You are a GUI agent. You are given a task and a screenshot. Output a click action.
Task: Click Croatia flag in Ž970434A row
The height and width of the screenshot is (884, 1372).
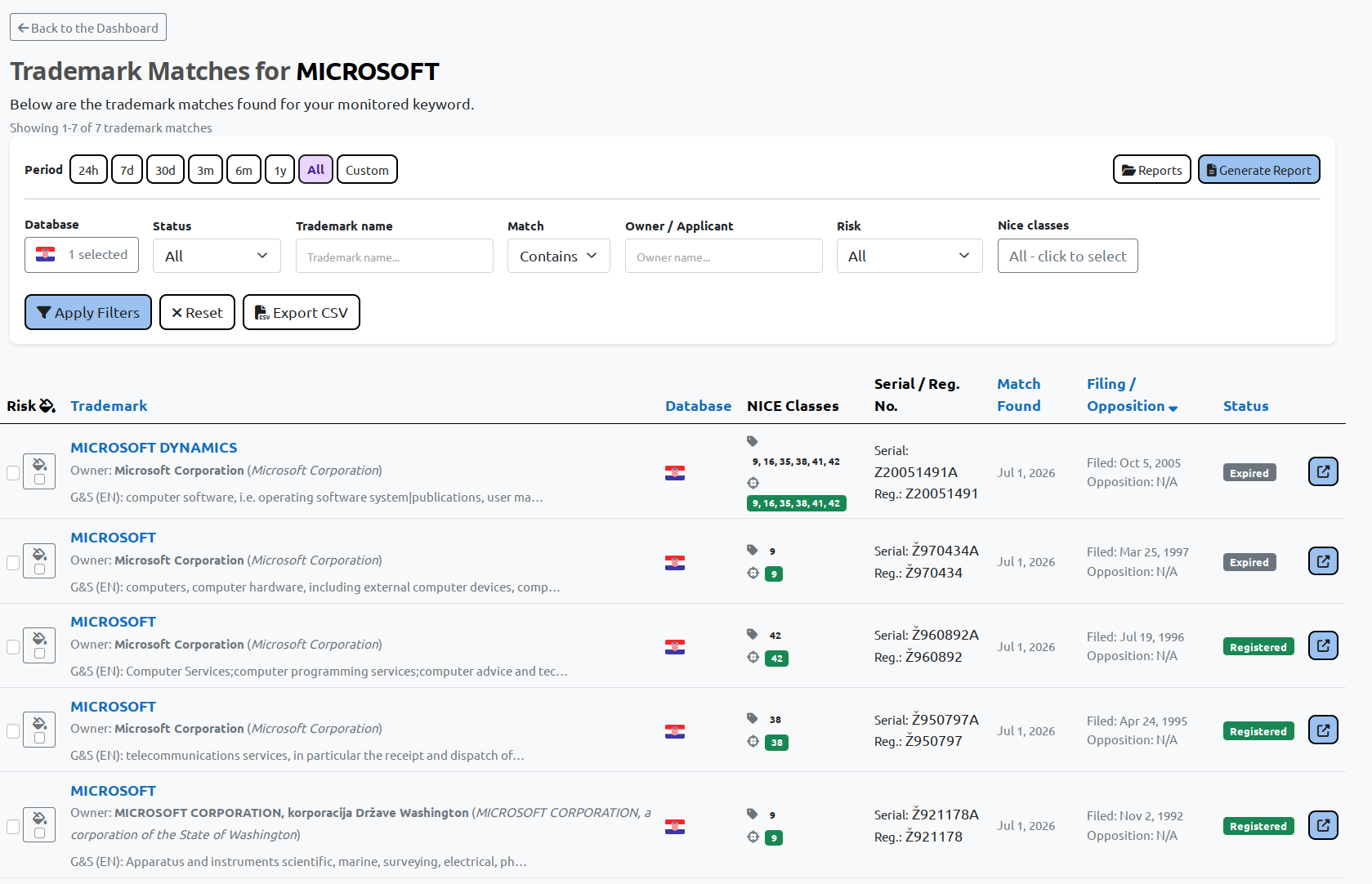click(x=675, y=563)
